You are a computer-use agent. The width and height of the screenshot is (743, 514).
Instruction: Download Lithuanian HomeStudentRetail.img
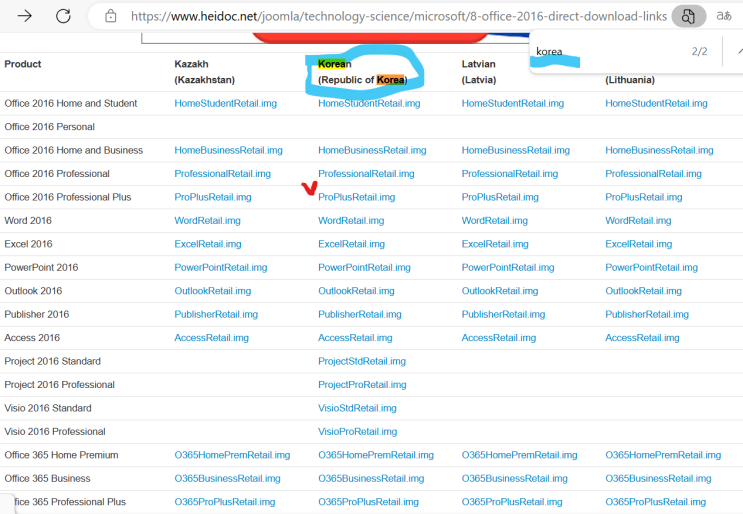(656, 103)
